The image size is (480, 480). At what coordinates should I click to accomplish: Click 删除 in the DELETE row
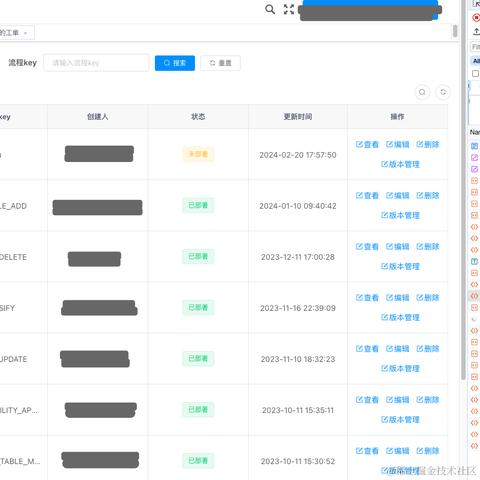click(428, 246)
